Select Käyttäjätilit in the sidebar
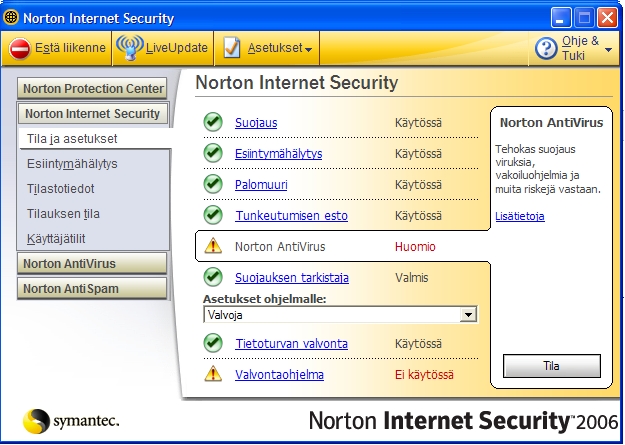 pyautogui.click(x=58, y=238)
